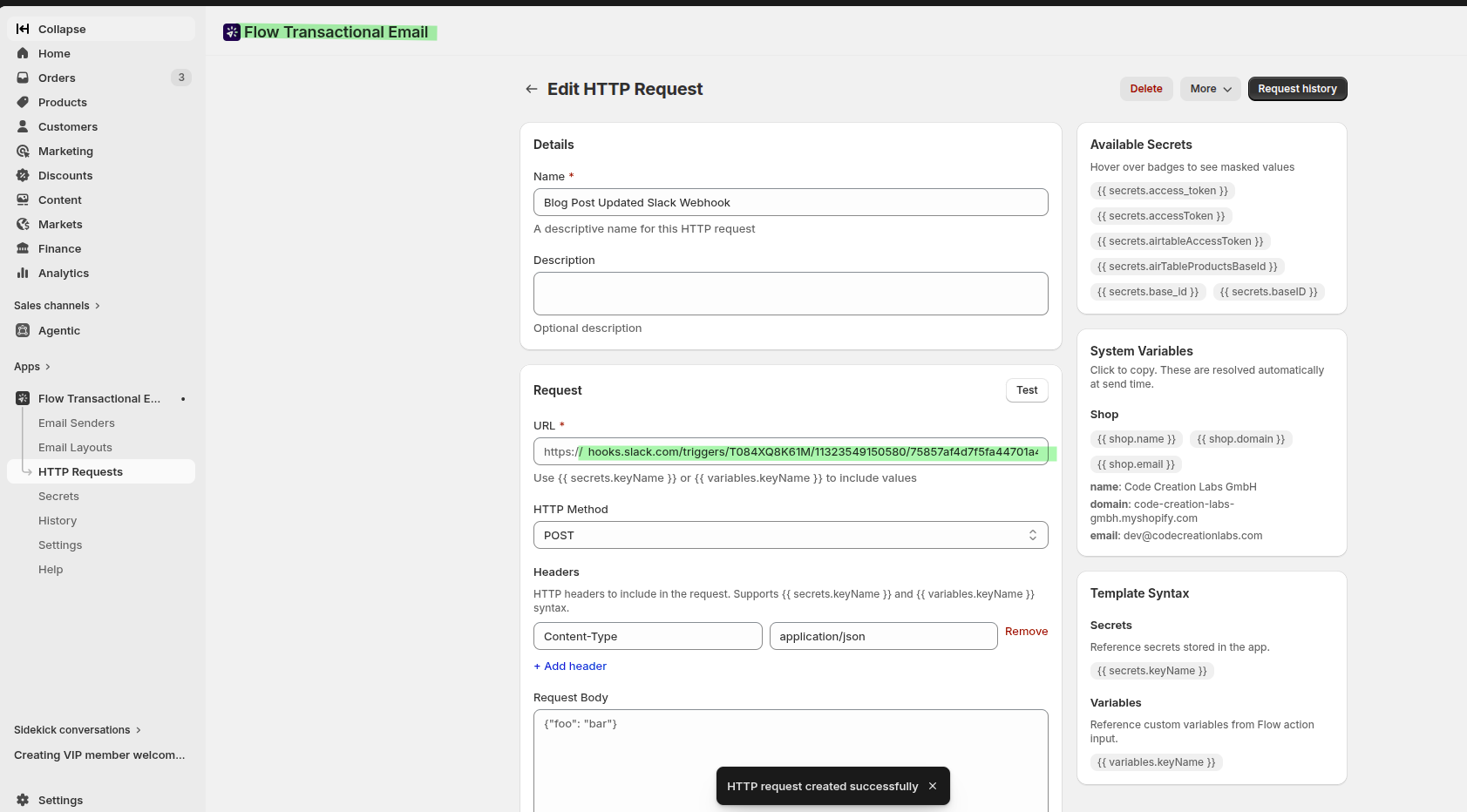Click the Markets globe icon
1467x812 pixels.
coord(23,224)
